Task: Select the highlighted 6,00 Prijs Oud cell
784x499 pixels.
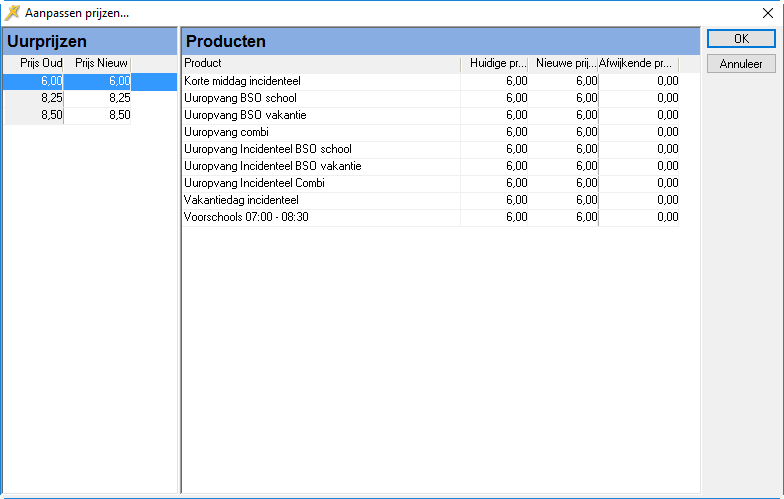Action: pos(35,81)
